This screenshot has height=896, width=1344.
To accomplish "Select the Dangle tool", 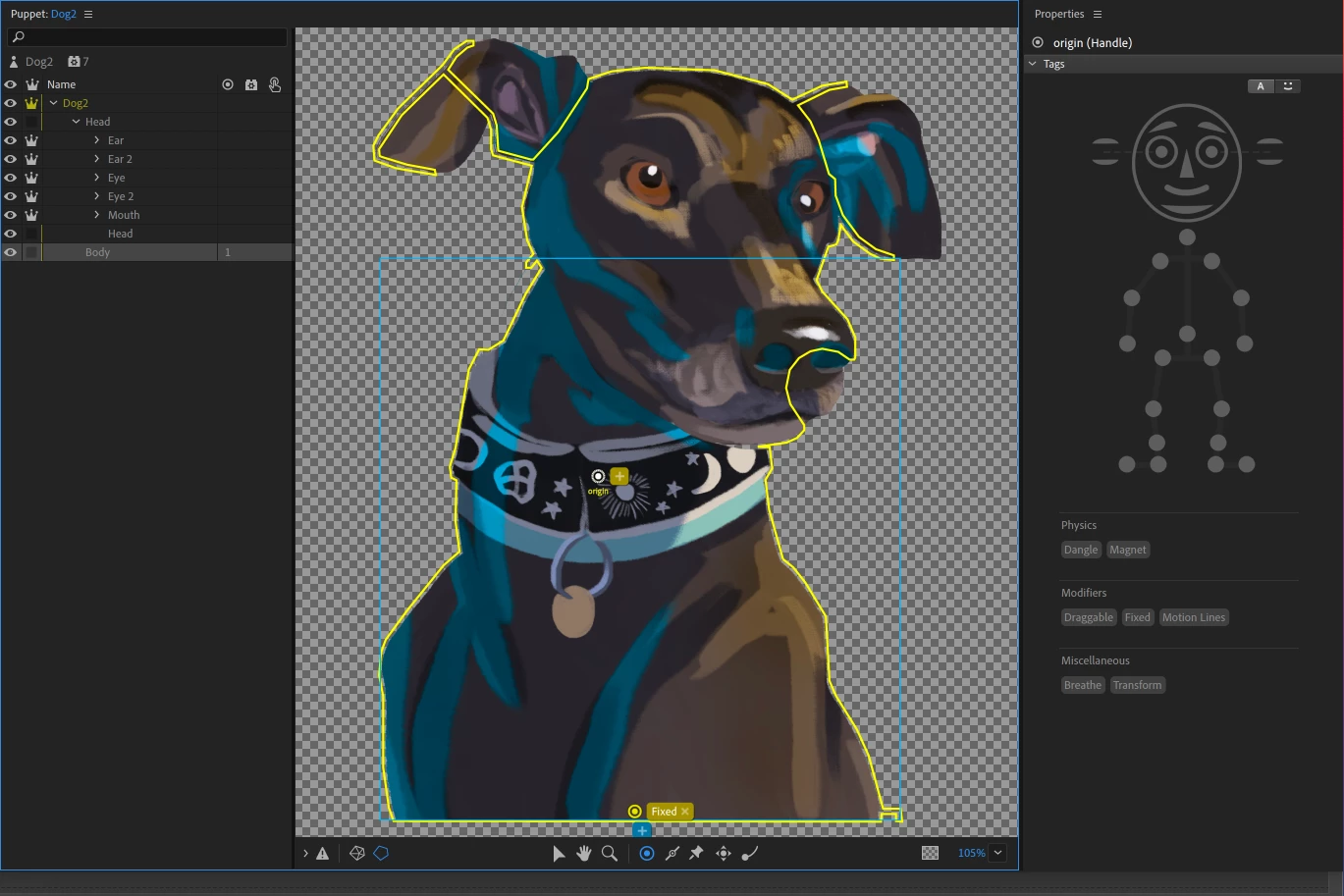I will pyautogui.click(x=750, y=854).
